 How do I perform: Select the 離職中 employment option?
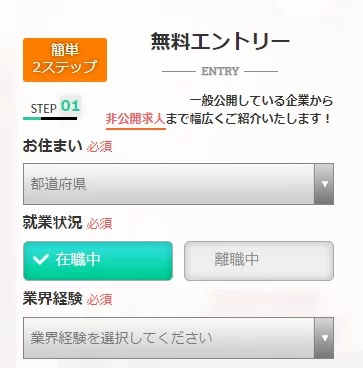click(x=259, y=261)
